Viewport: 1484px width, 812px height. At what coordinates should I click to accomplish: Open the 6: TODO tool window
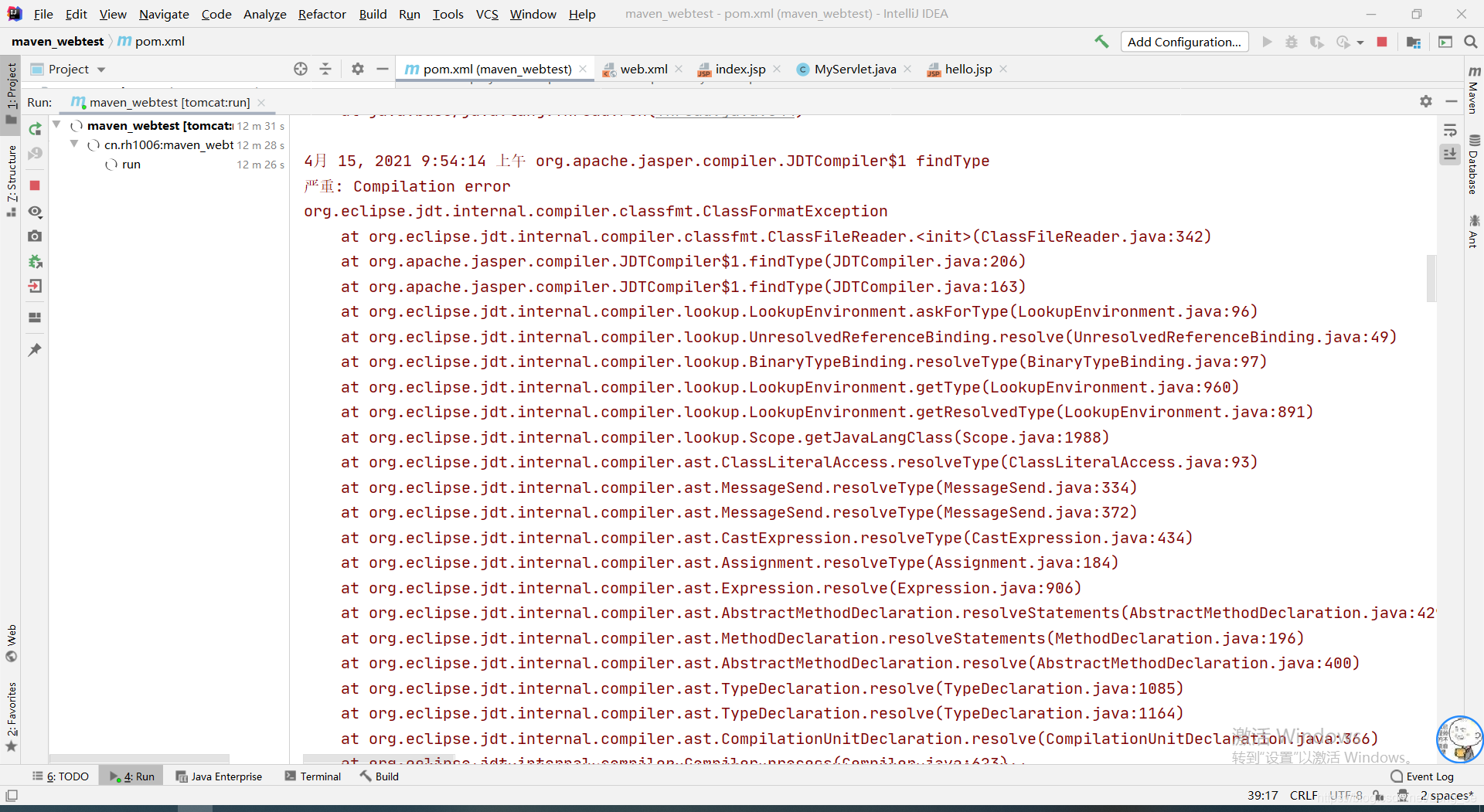coord(60,776)
